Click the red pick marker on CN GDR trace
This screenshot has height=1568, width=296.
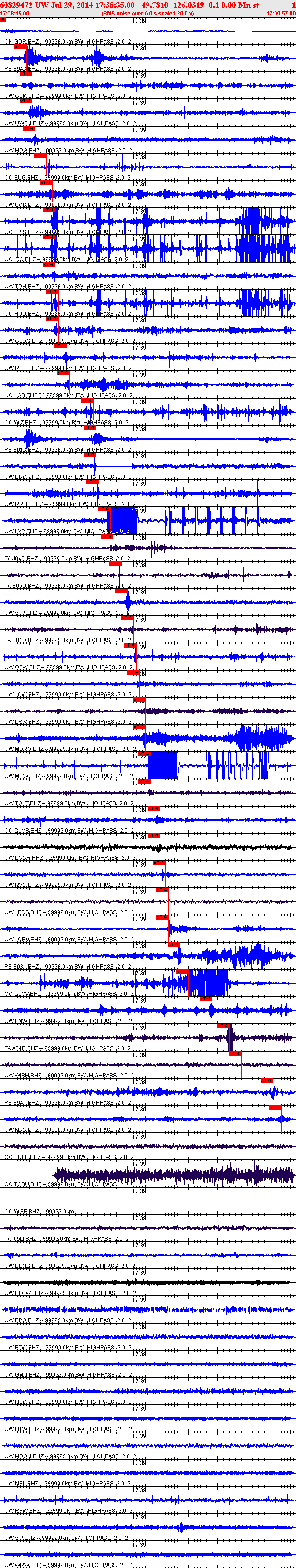(x=4, y=19)
